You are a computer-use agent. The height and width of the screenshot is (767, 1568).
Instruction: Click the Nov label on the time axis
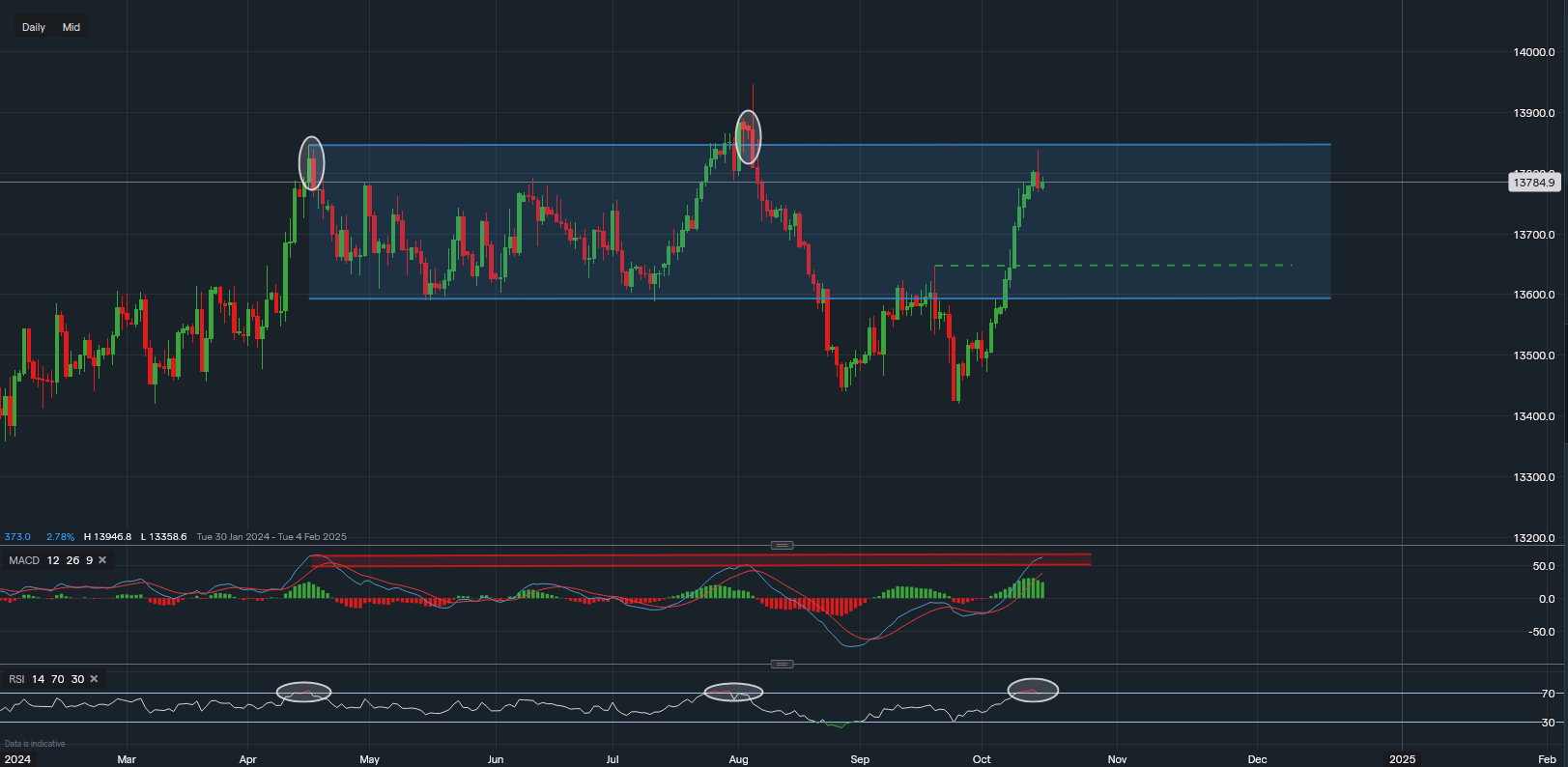1117,759
